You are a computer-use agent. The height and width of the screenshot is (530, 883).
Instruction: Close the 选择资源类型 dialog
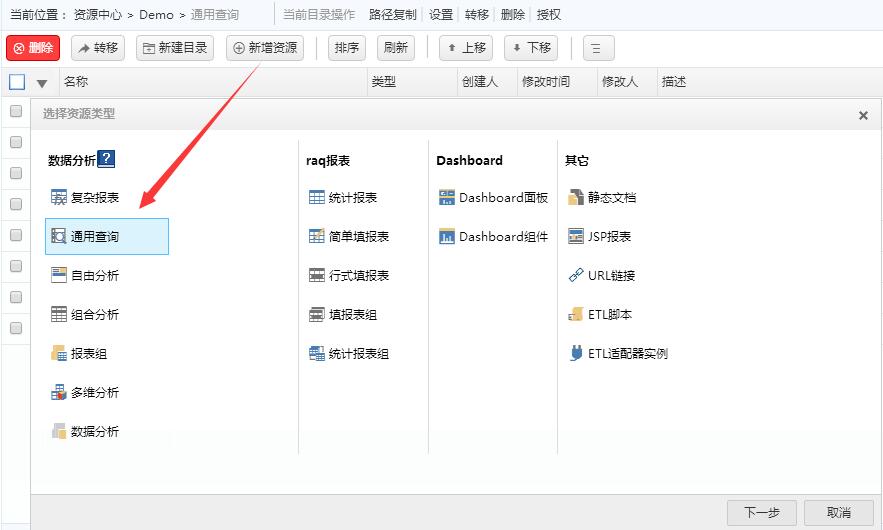pos(863,116)
